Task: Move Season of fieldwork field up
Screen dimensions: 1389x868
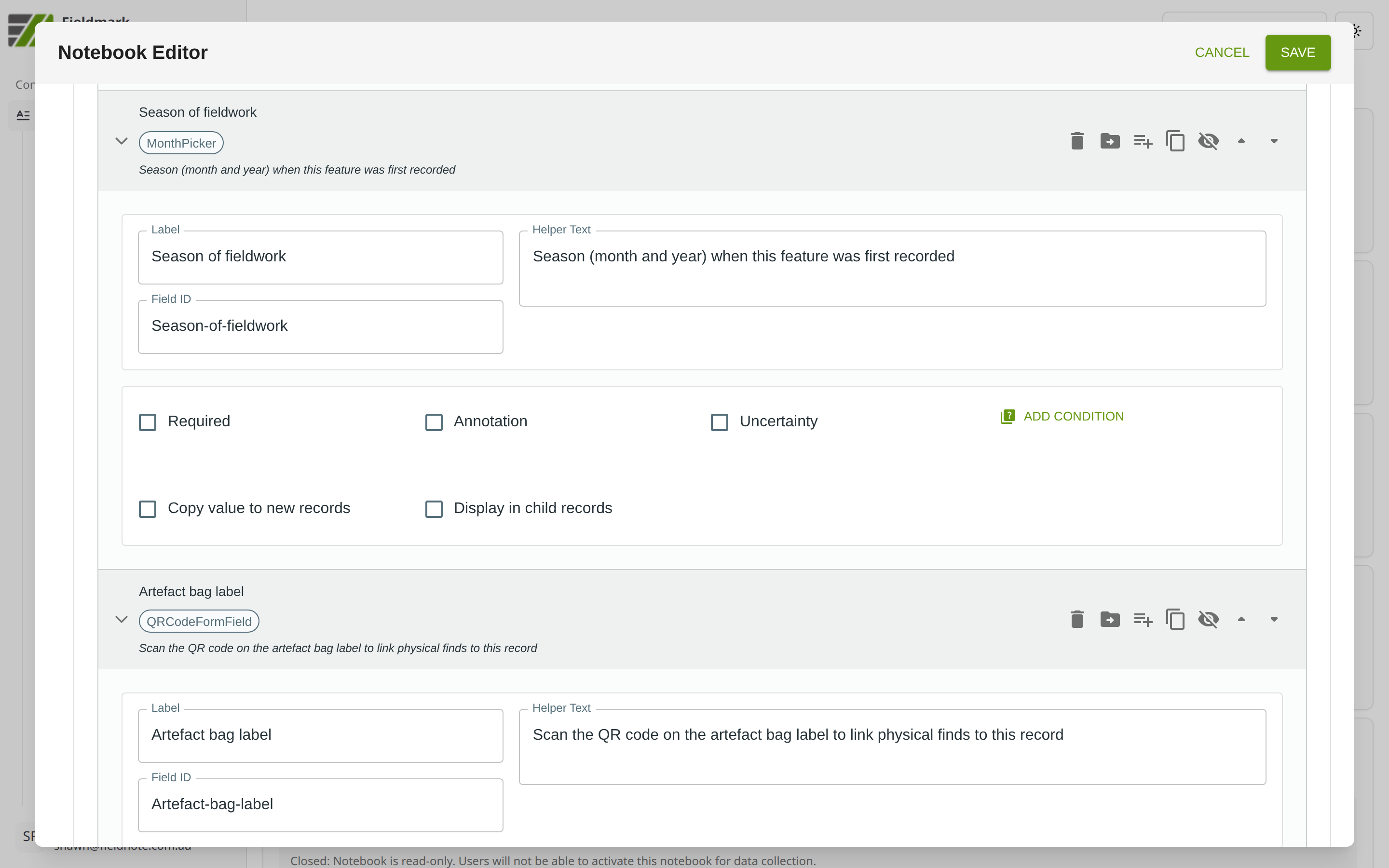Action: [1241, 141]
